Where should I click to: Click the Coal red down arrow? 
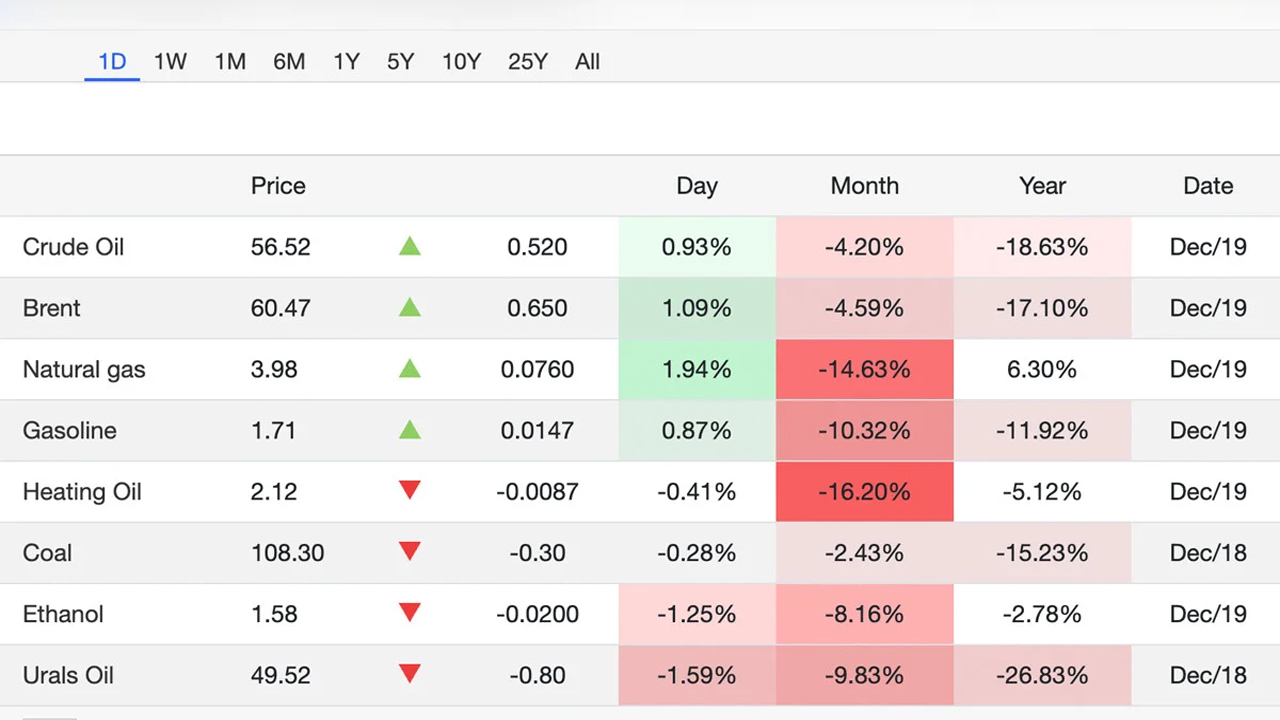409,552
